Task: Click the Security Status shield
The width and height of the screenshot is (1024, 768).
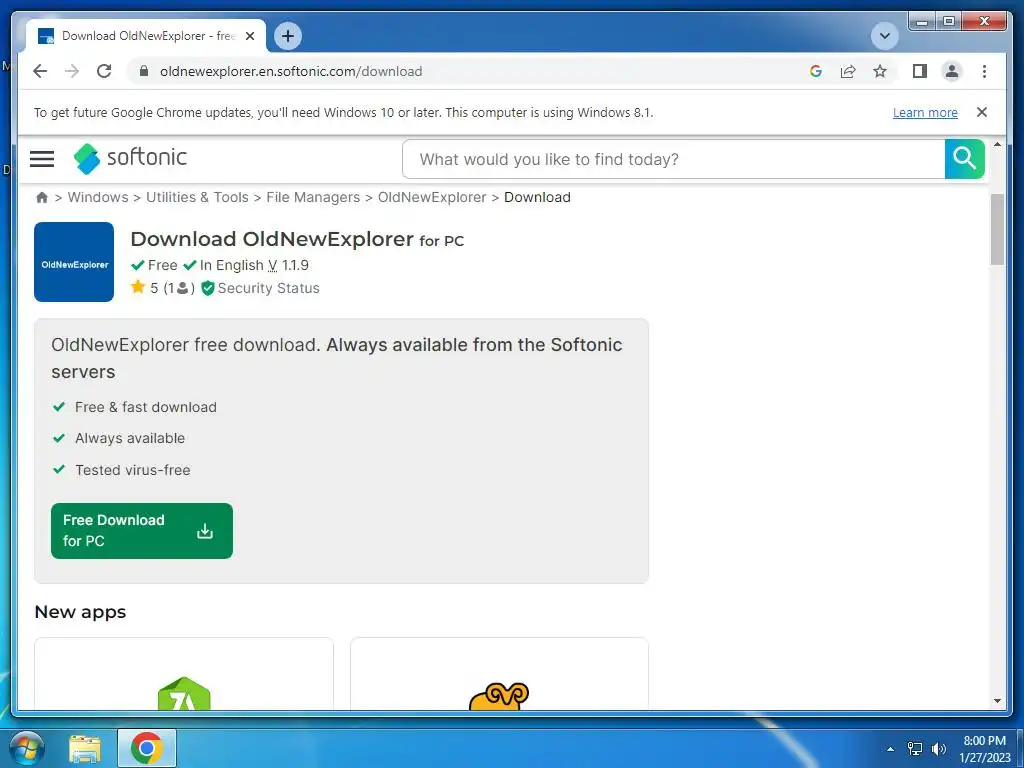Action: click(x=208, y=288)
